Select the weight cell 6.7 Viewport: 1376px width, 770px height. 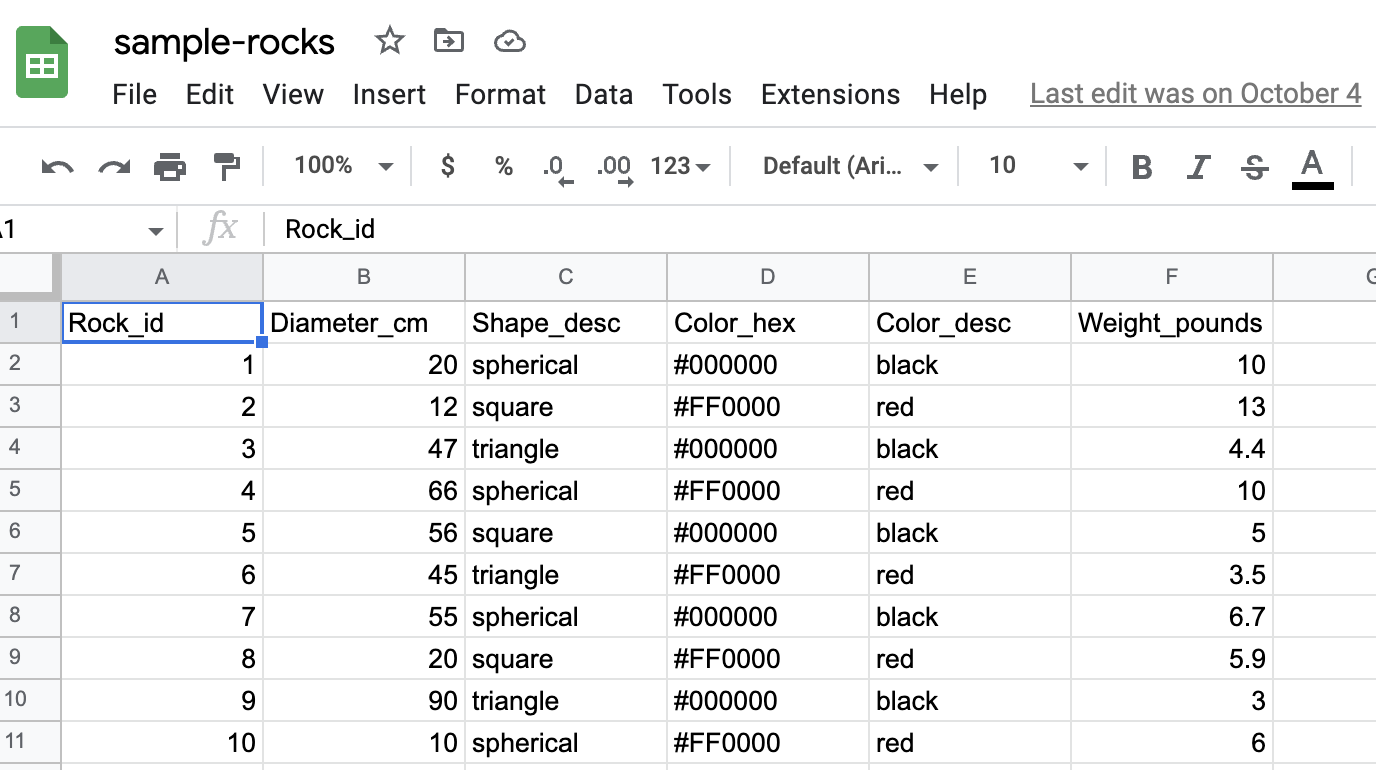[1172, 616]
